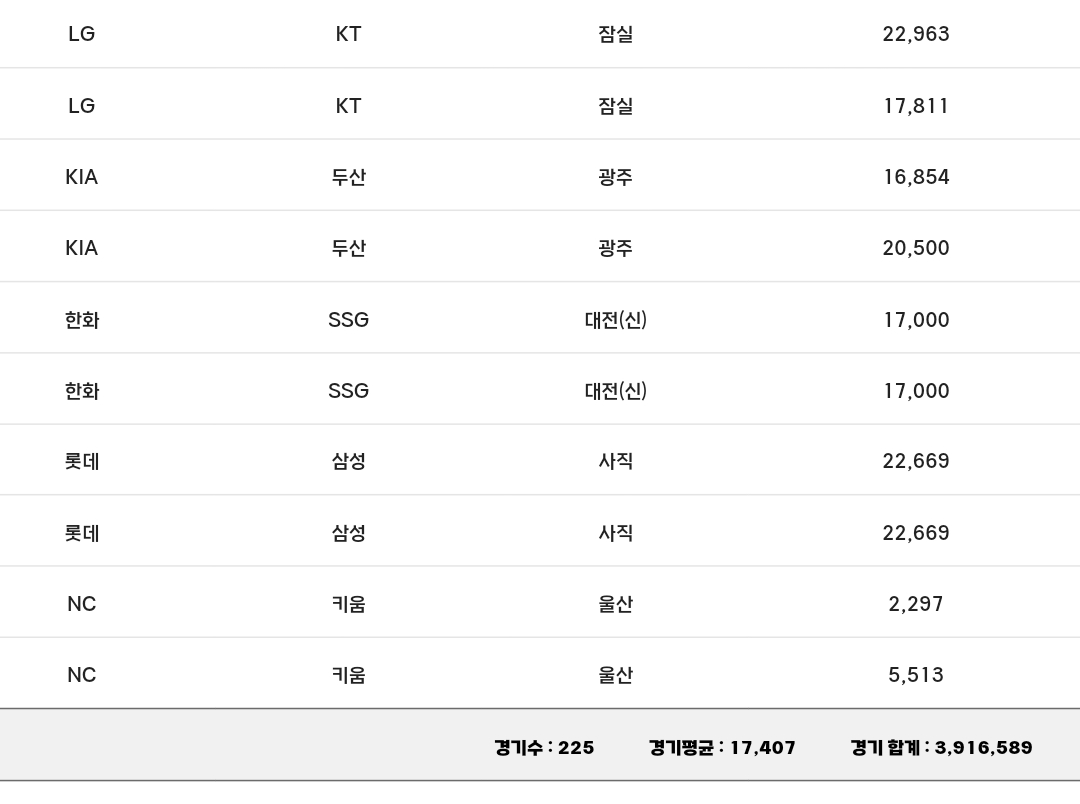1080x804 pixels.
Task: Select 잠실 in the 22,963 attendance row
Action: (x=616, y=34)
